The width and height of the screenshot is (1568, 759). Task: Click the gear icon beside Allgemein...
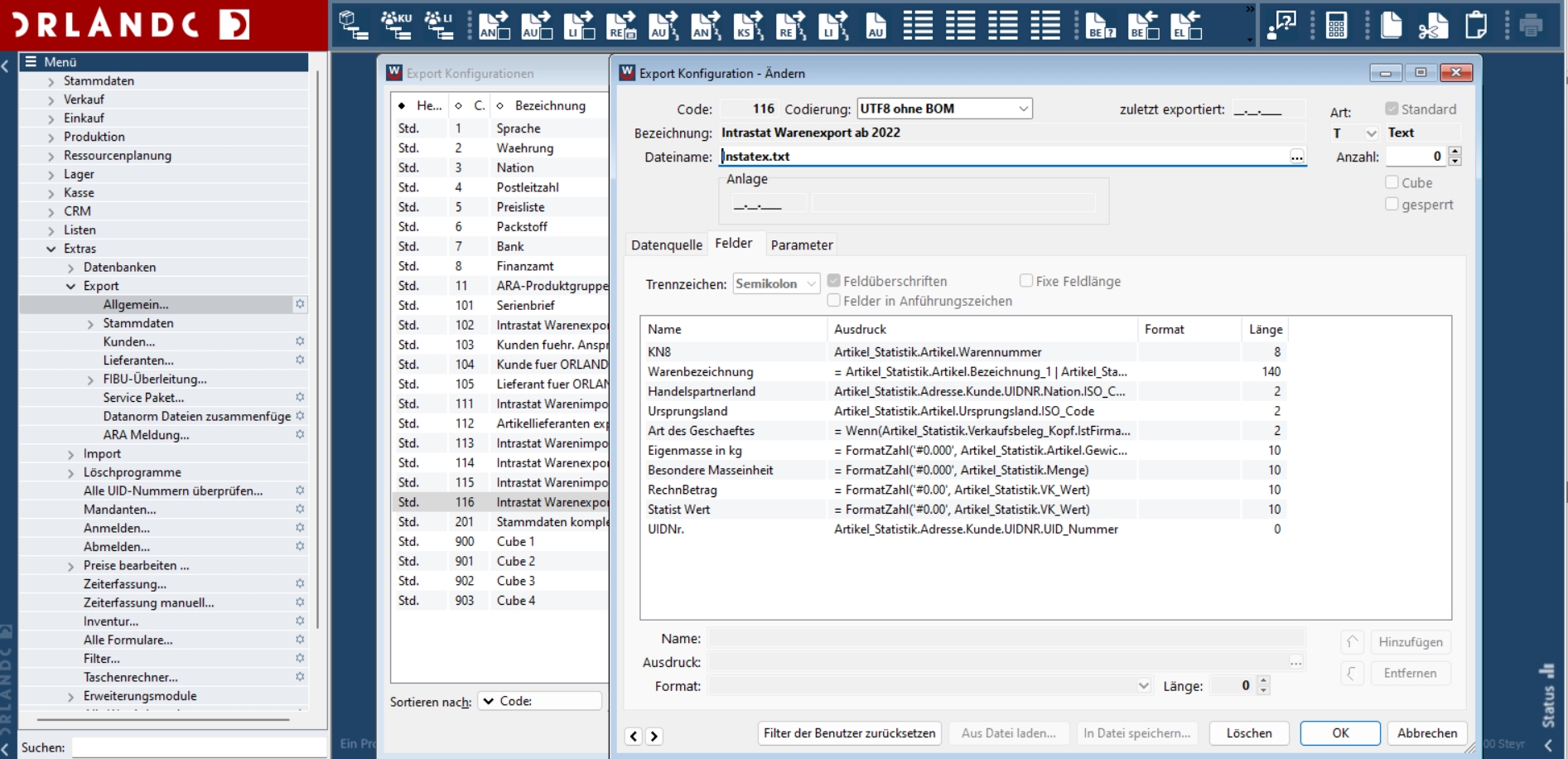[300, 304]
